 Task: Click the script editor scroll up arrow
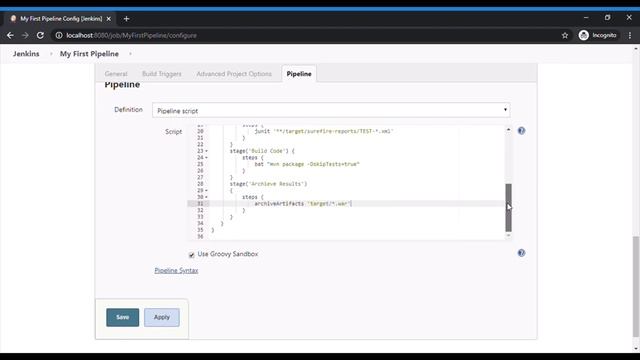pyautogui.click(x=508, y=129)
